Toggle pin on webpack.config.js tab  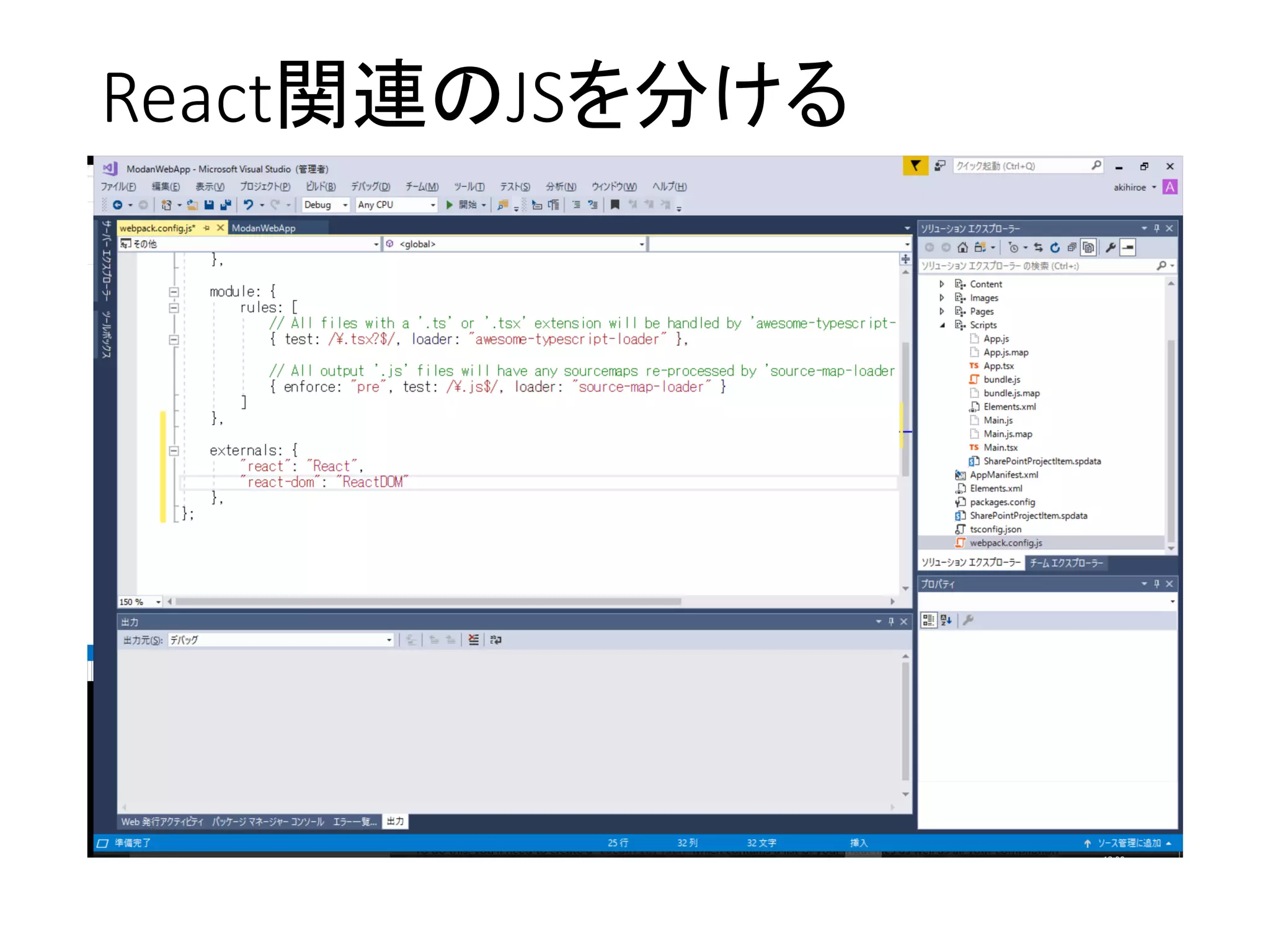pyautogui.click(x=206, y=228)
